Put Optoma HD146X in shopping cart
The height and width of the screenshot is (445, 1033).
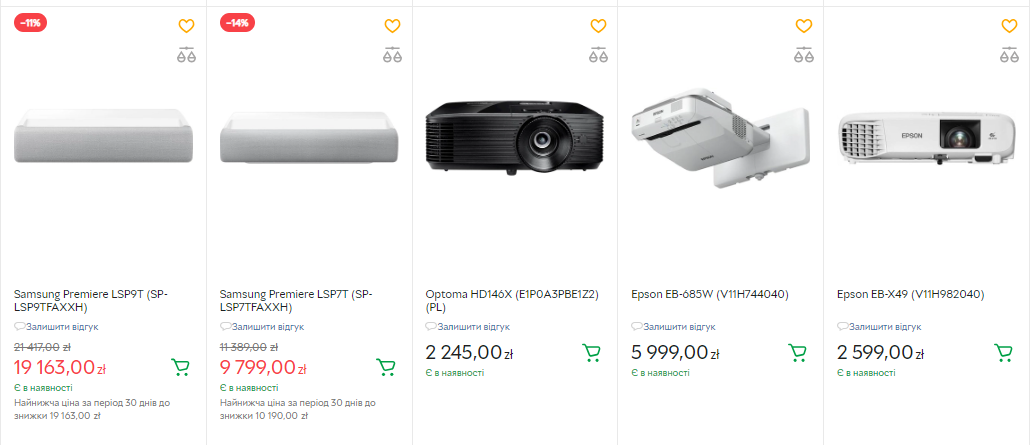click(x=591, y=353)
